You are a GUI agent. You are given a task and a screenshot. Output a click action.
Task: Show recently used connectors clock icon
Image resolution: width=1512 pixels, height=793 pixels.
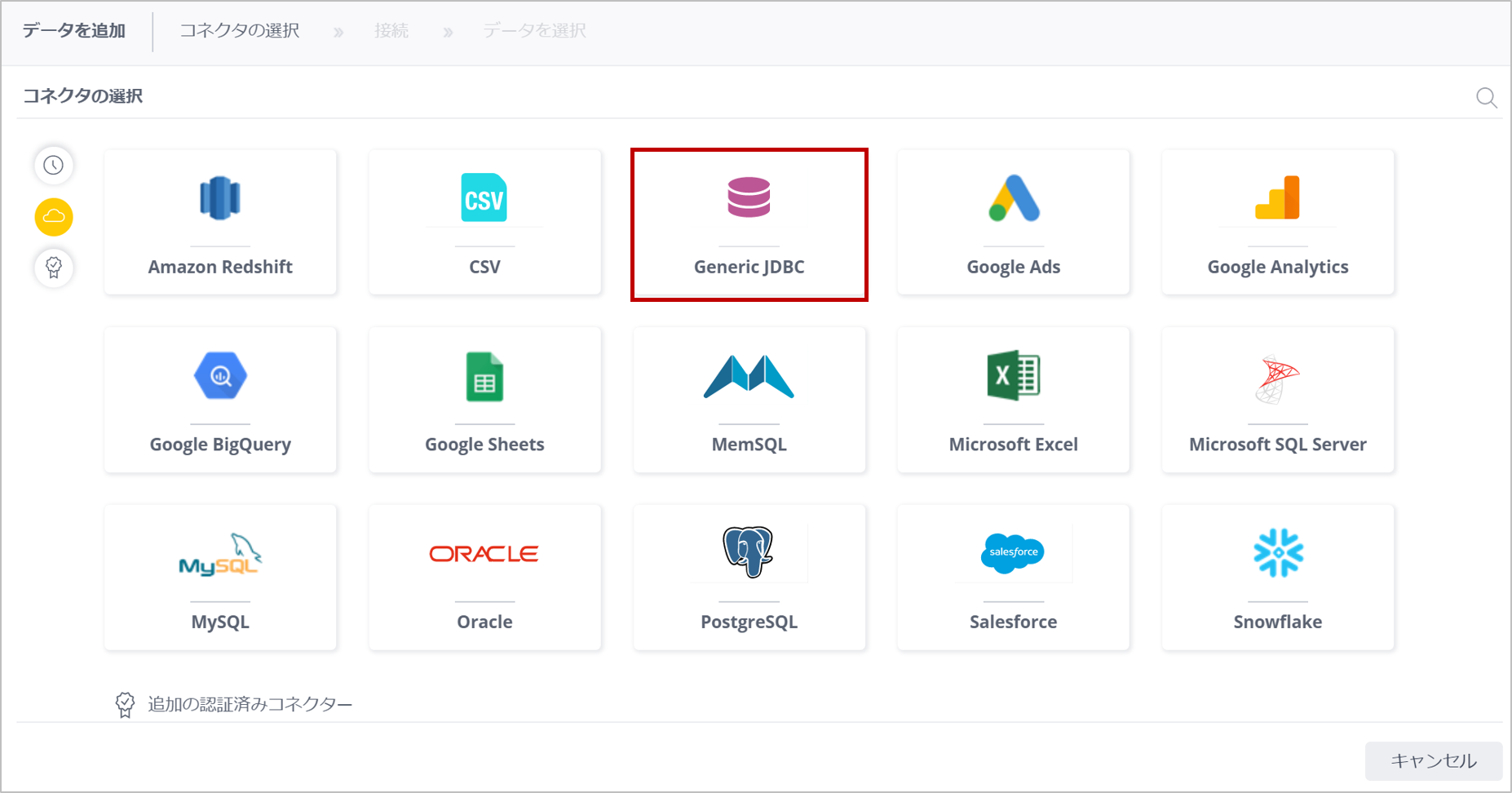pyautogui.click(x=54, y=166)
